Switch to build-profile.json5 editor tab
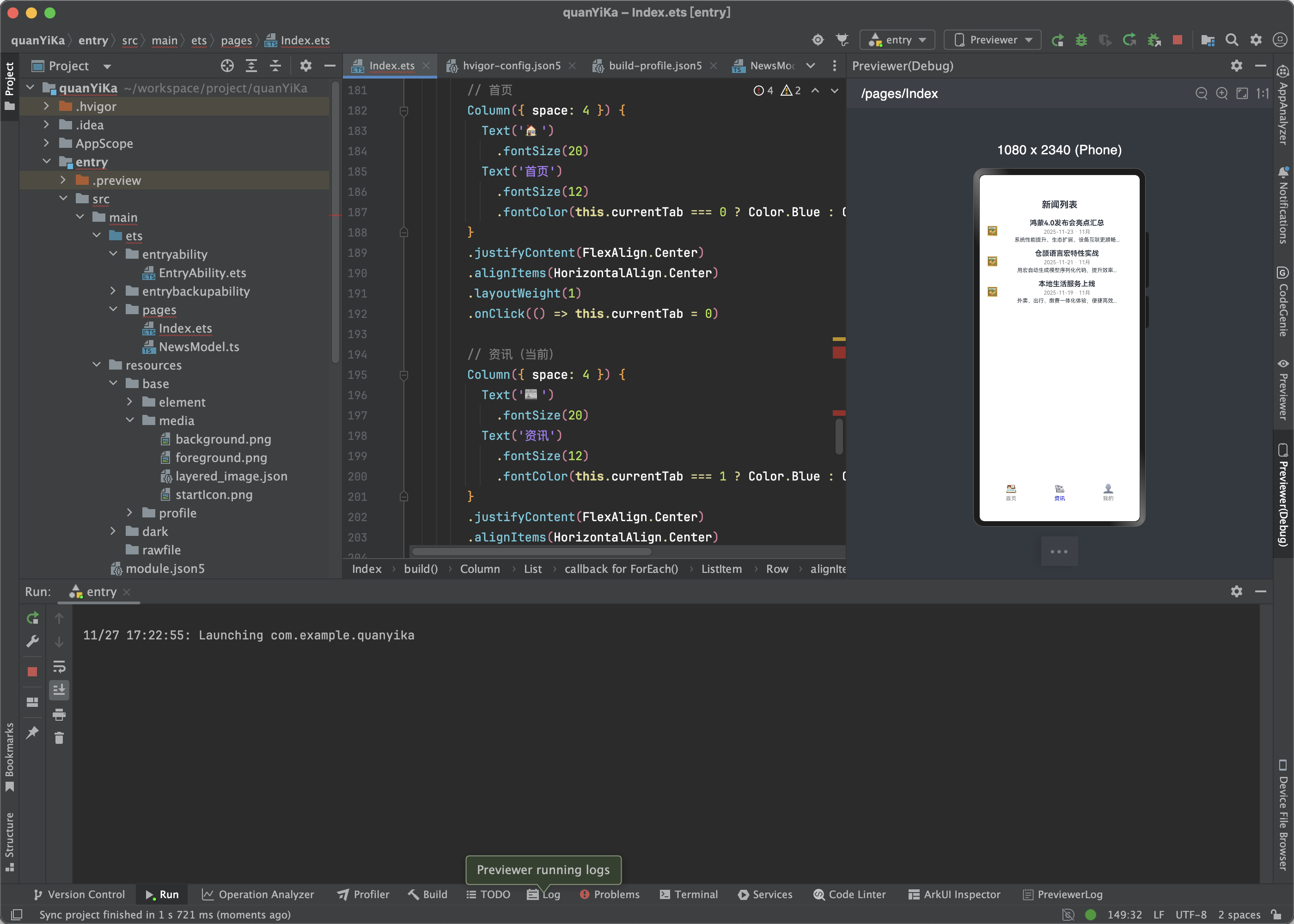The image size is (1294, 924). pos(654,66)
